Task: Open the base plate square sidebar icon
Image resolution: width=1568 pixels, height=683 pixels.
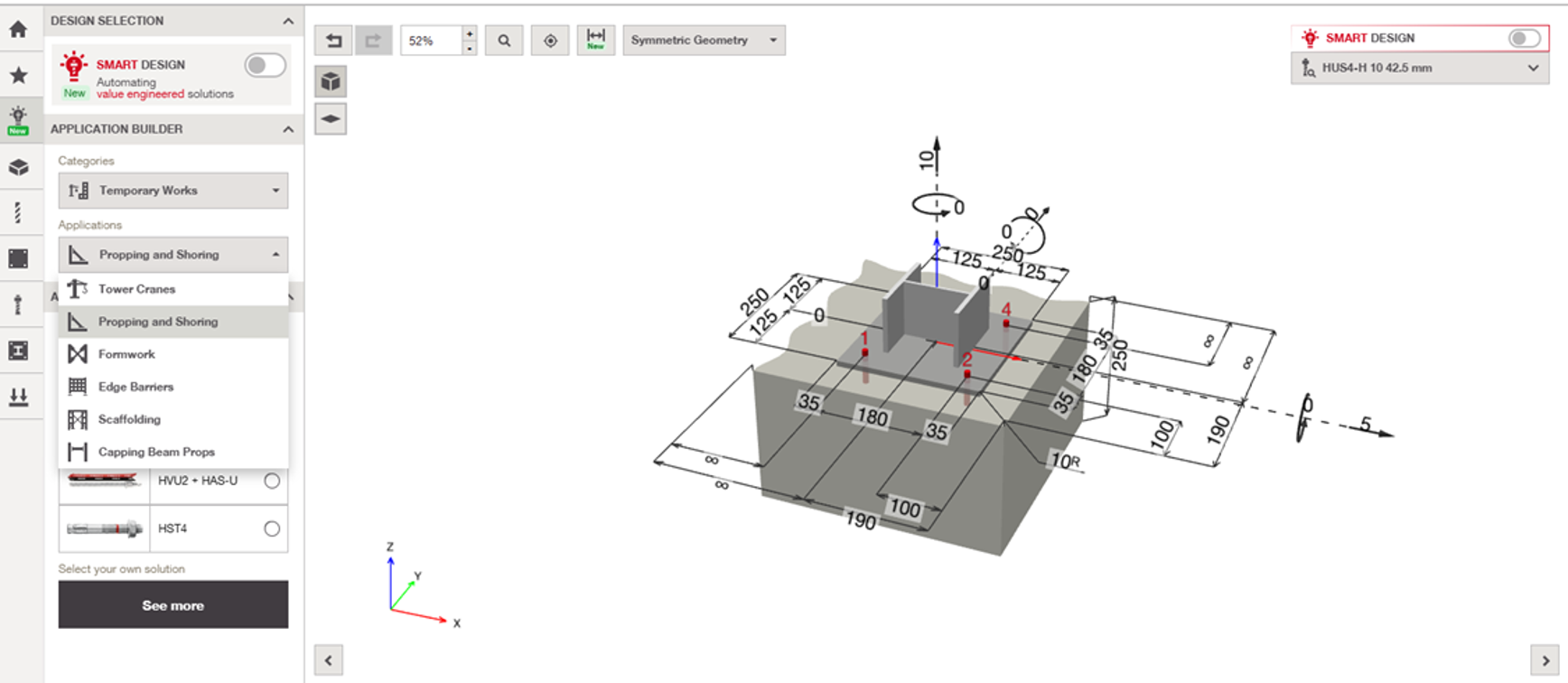Action: 18,258
